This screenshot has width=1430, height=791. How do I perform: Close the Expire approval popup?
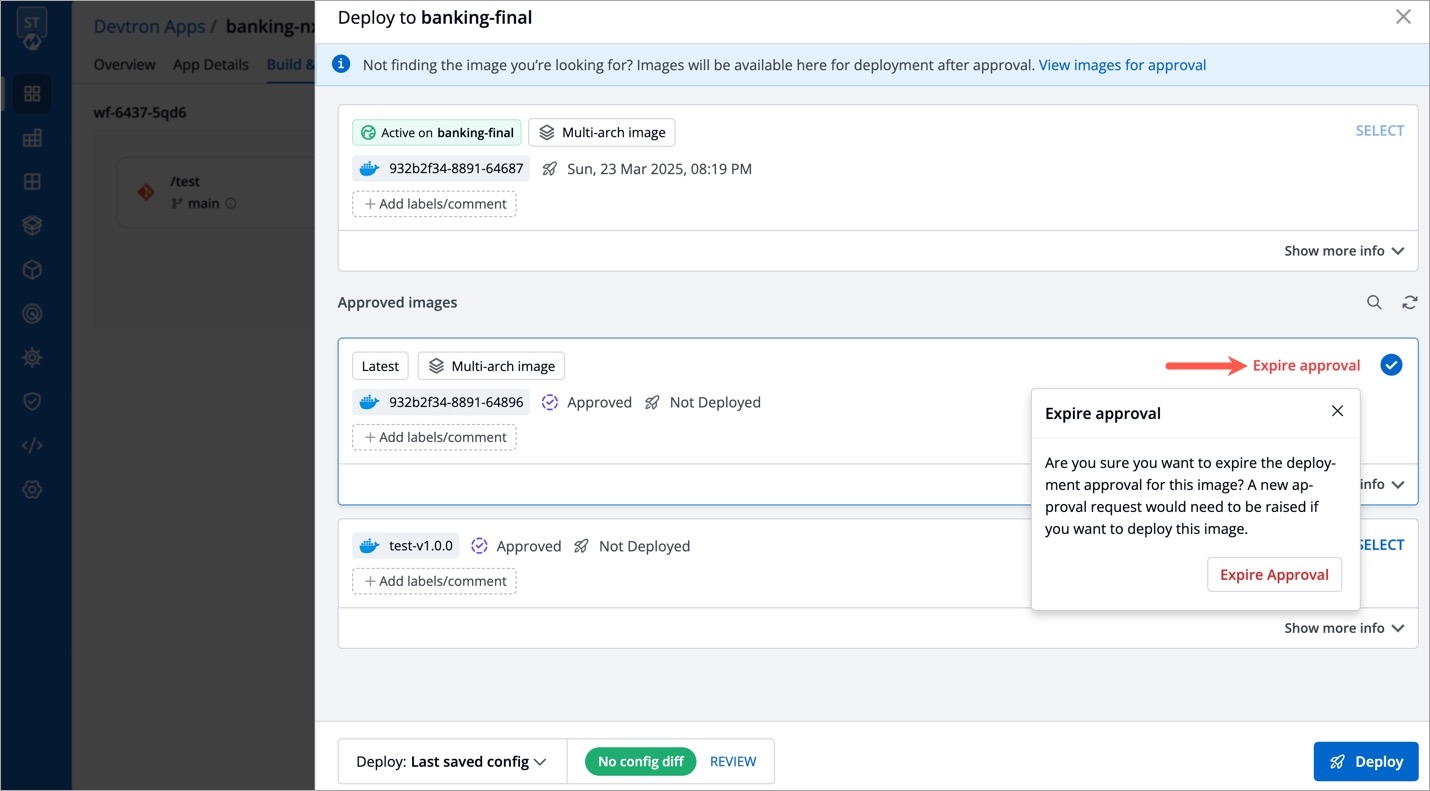point(1337,412)
